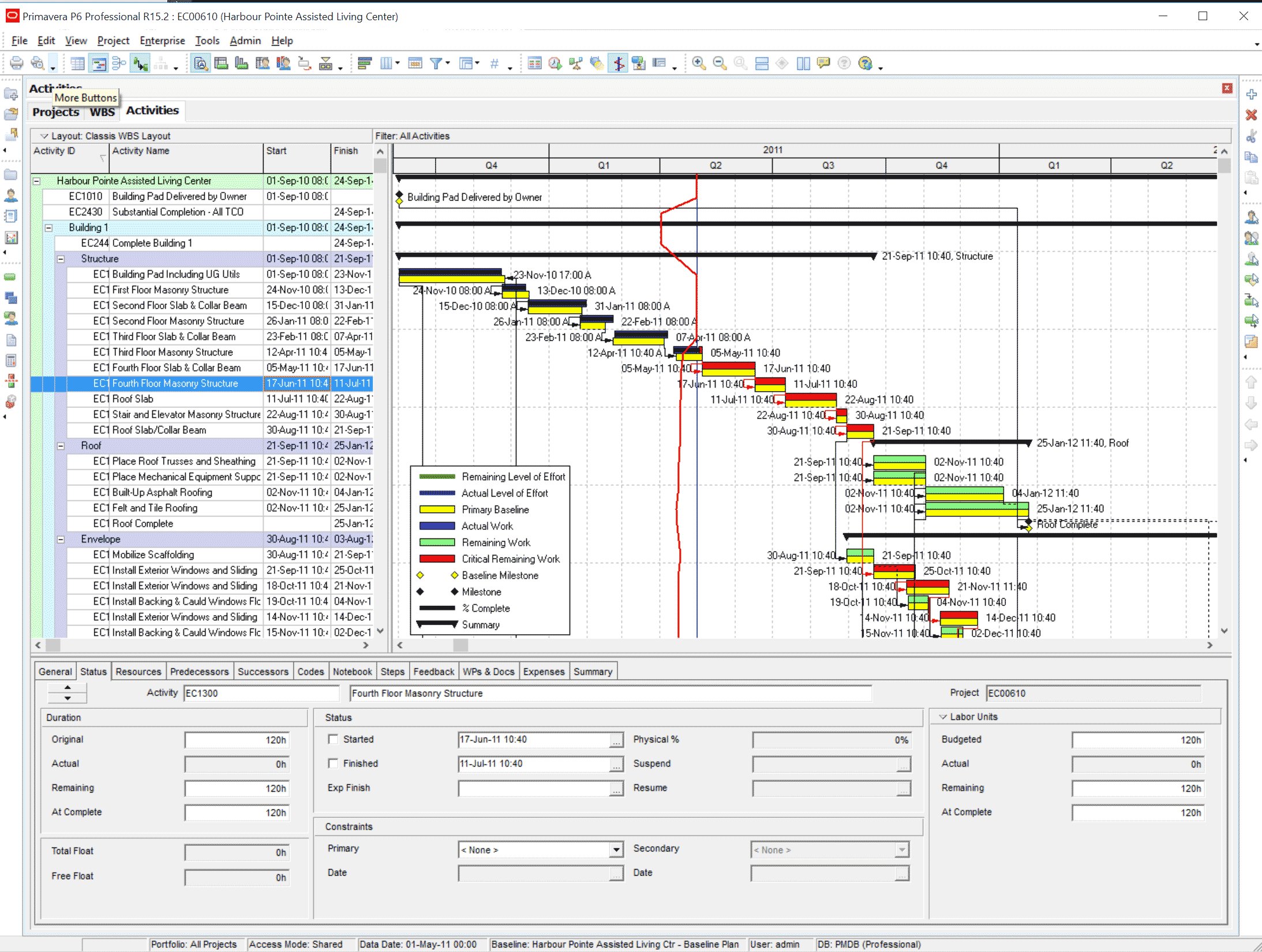Open the Primary constraint dropdown
Viewport: 1262px width, 952px height.
[x=616, y=850]
